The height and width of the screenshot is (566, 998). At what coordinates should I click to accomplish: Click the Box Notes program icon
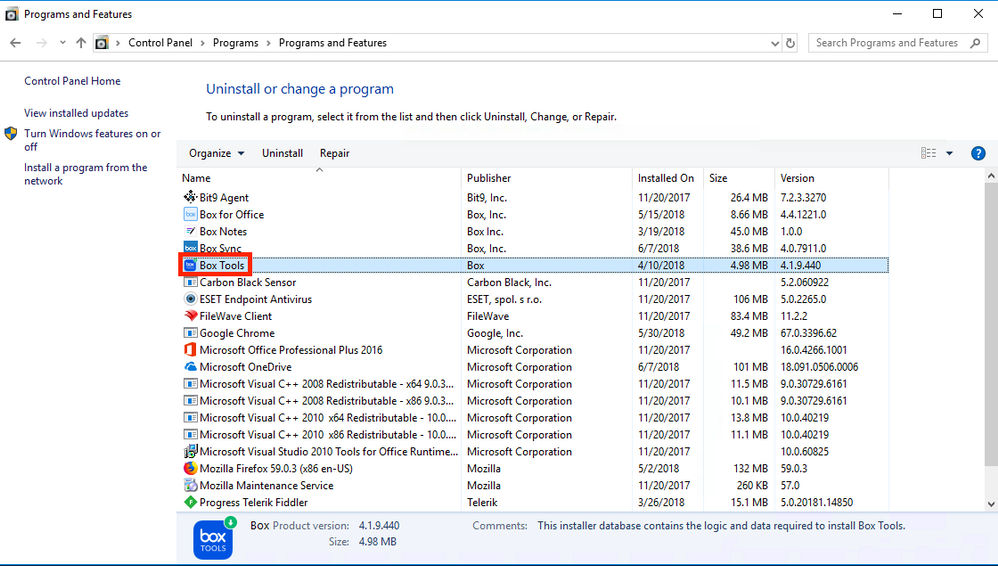[x=190, y=231]
